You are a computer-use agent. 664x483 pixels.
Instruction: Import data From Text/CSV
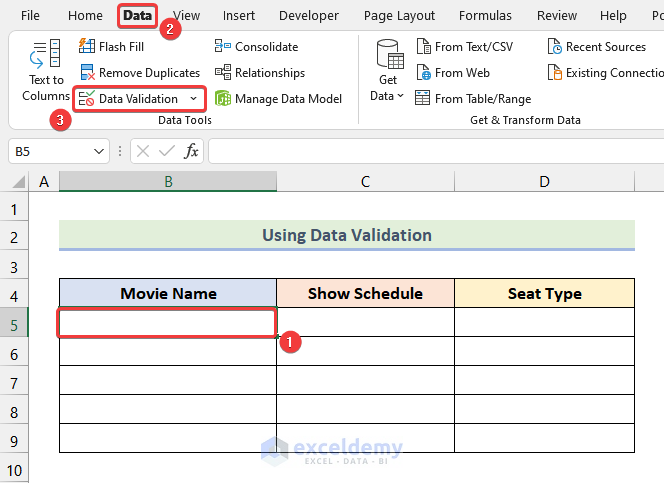[x=424, y=47]
